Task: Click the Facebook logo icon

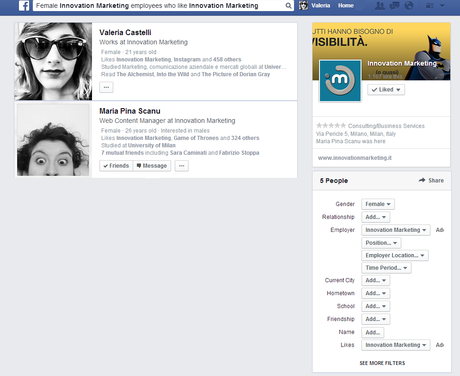Action: [24, 6]
